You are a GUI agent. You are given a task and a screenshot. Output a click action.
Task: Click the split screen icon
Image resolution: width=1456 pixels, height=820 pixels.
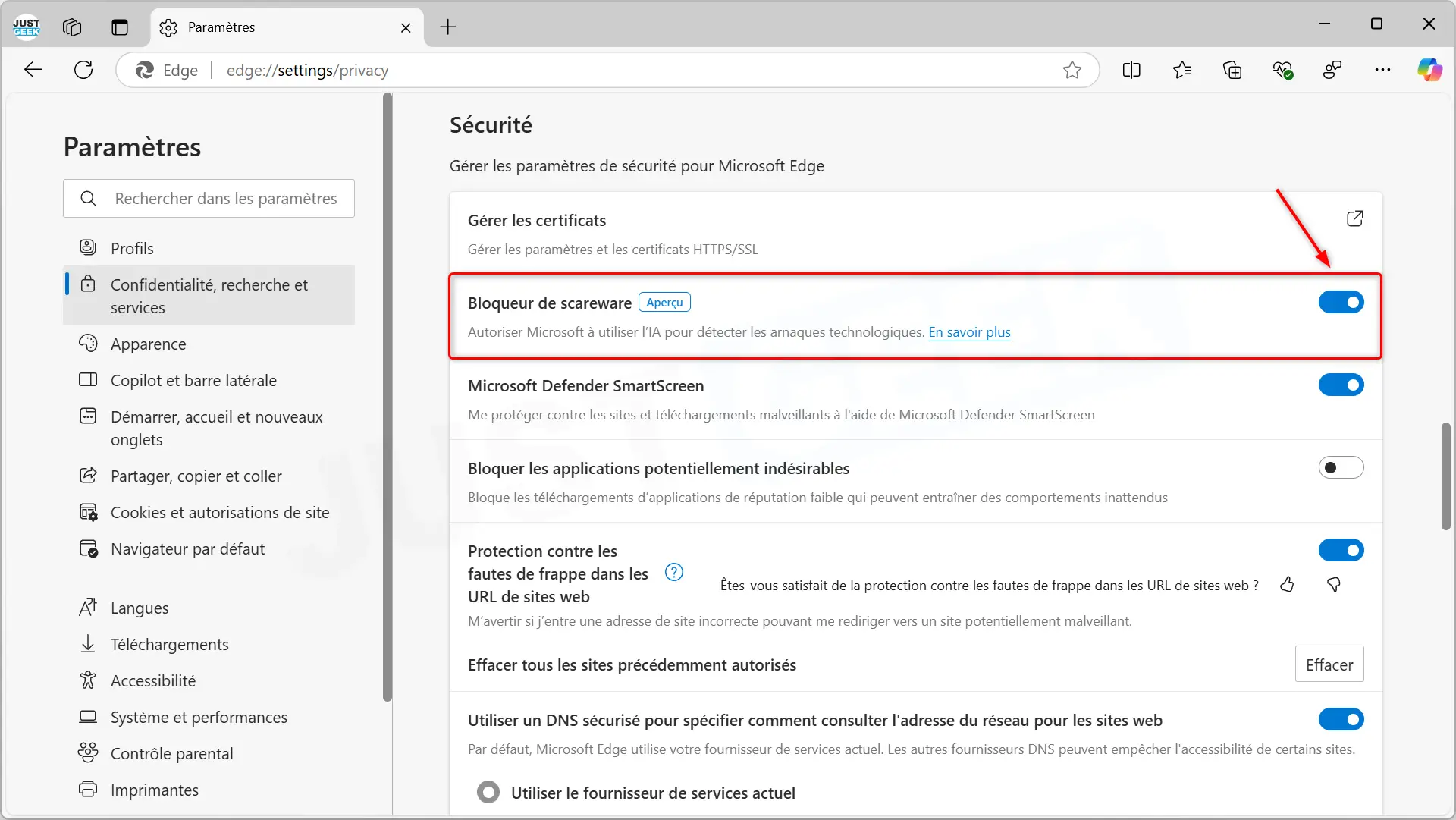[x=1131, y=71]
